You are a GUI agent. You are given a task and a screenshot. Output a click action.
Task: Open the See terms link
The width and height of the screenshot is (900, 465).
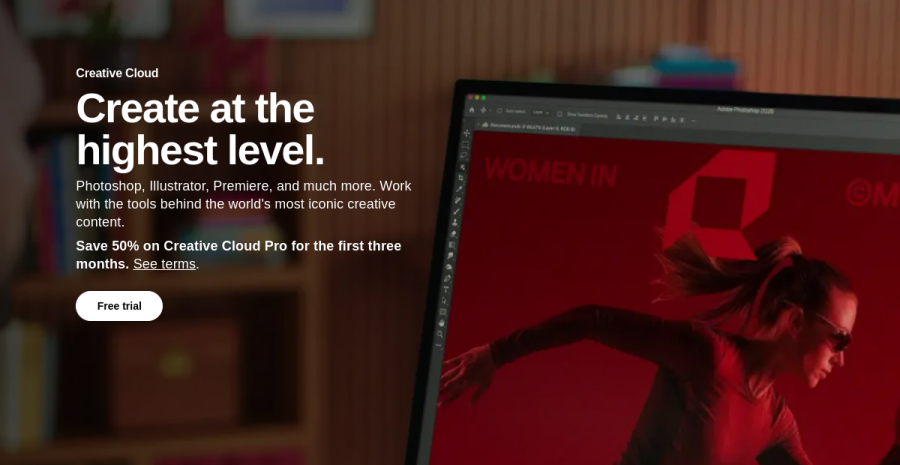coord(165,264)
